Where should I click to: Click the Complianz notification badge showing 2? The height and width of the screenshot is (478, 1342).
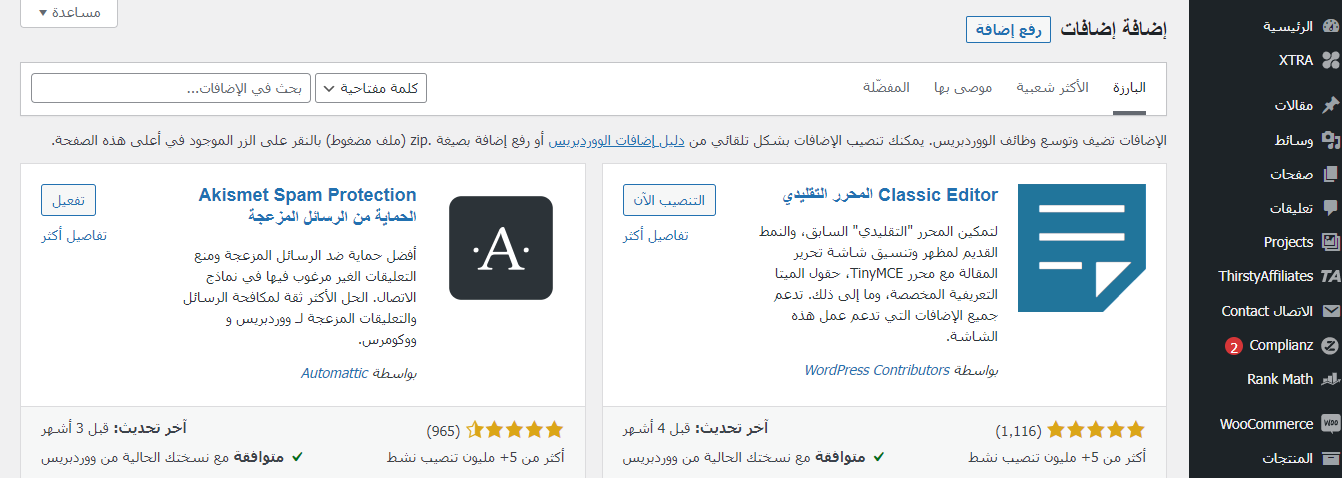(1233, 346)
